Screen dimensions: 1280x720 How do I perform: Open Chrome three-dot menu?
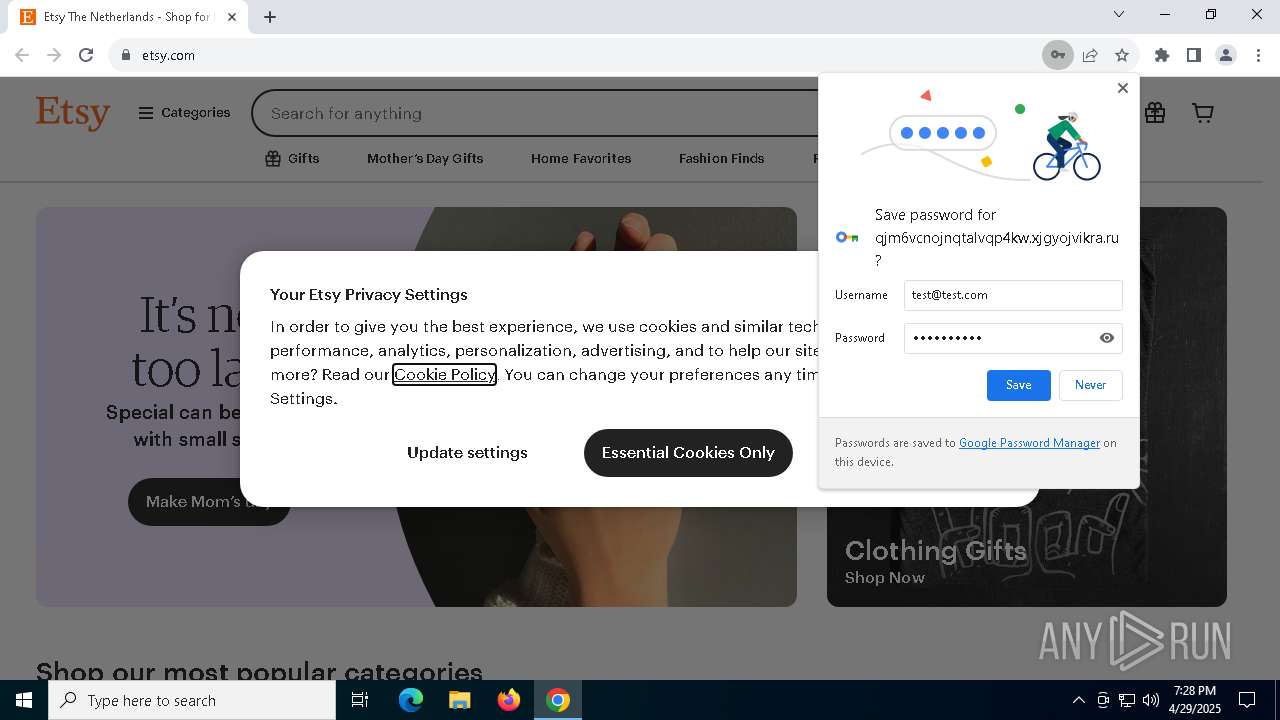click(1258, 55)
